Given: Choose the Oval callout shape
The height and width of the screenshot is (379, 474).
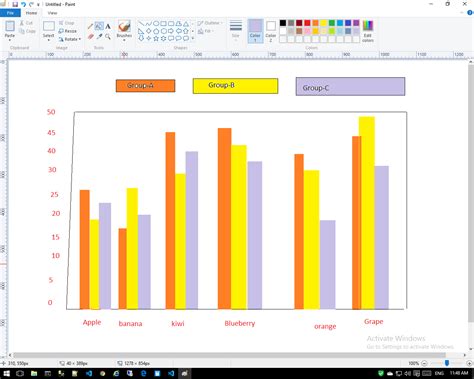Looking at the screenshot, I should pos(178,38).
